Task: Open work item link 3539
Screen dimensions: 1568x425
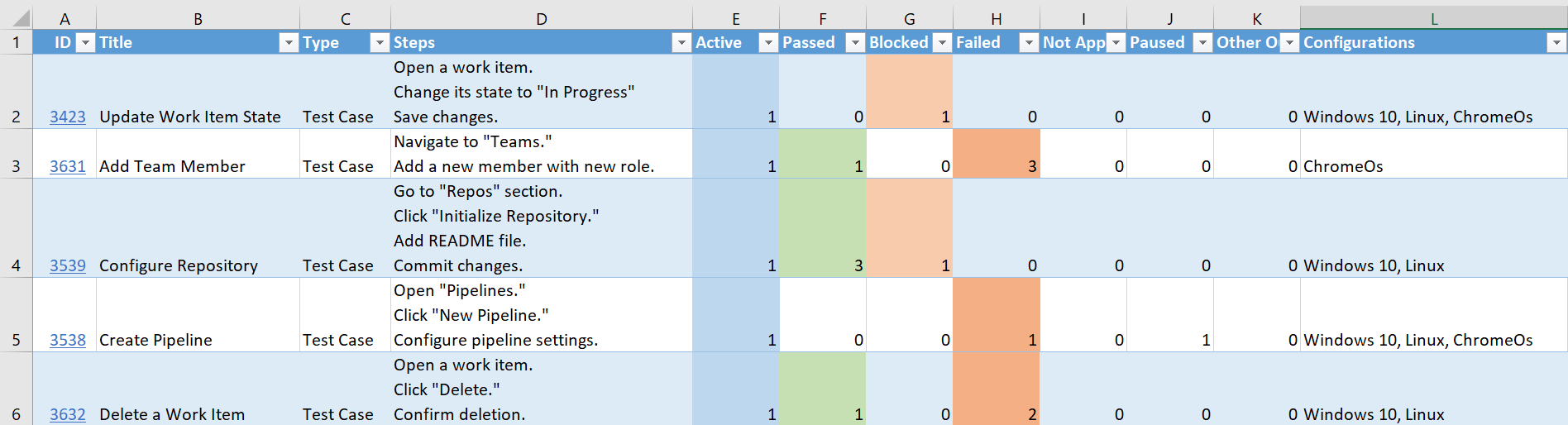Action: click(67, 265)
